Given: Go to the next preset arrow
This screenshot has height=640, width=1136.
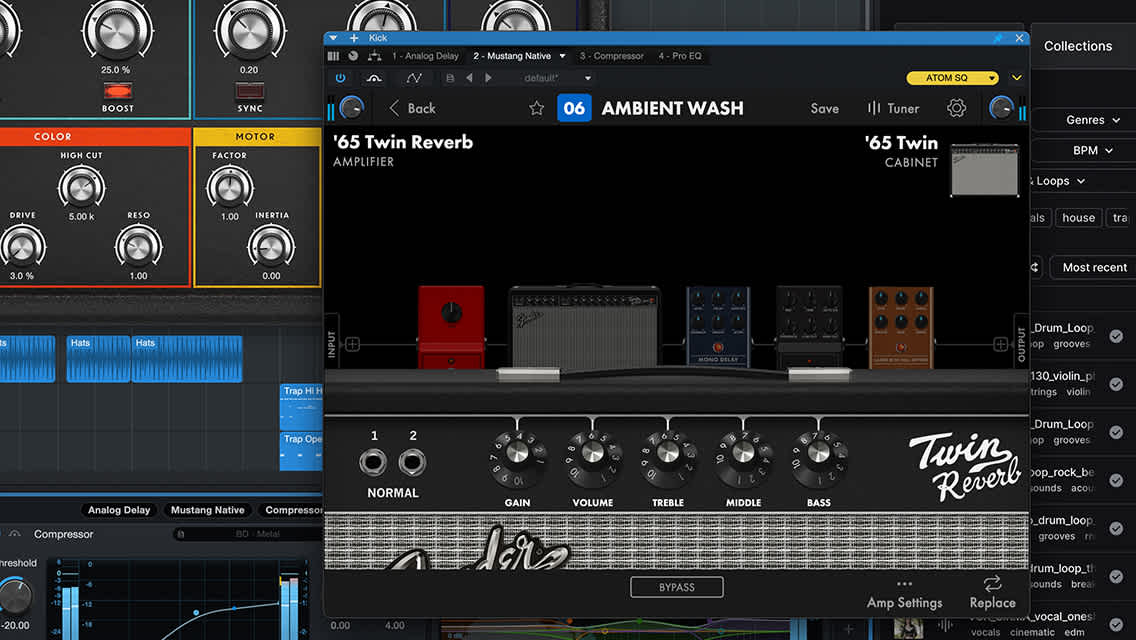Looking at the screenshot, I should click(488, 78).
